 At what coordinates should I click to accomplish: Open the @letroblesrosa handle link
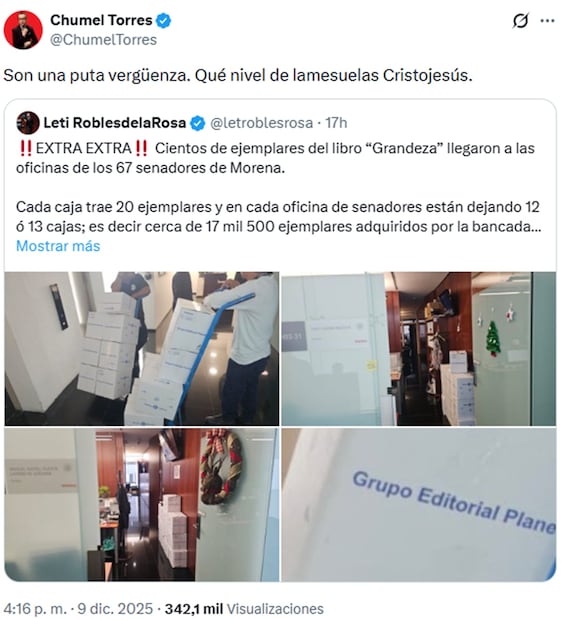click(x=261, y=123)
